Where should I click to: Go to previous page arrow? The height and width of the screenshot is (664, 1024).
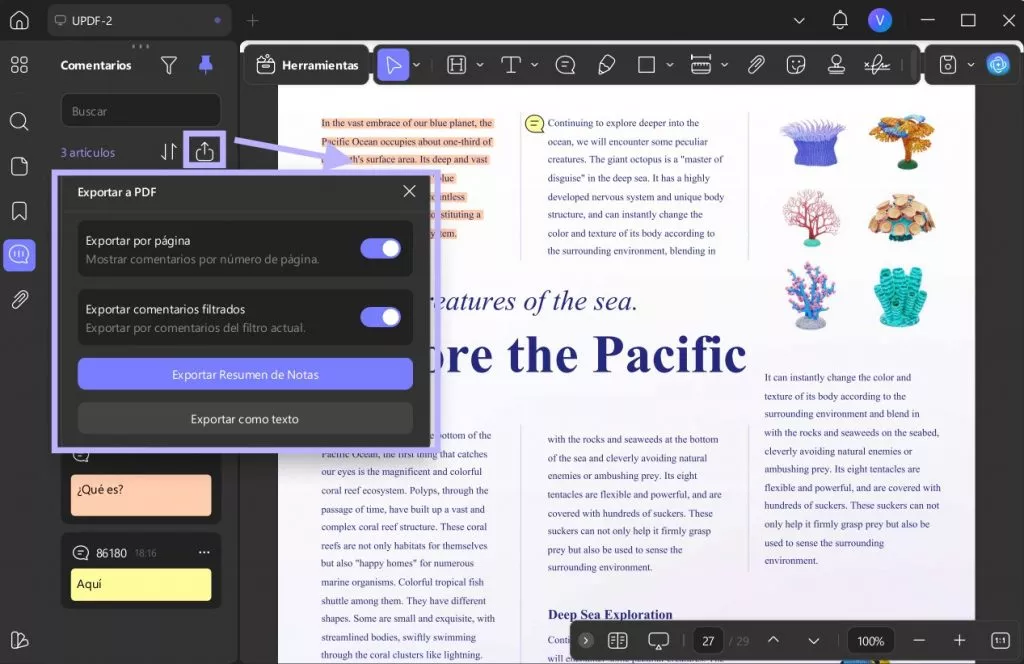(773, 640)
